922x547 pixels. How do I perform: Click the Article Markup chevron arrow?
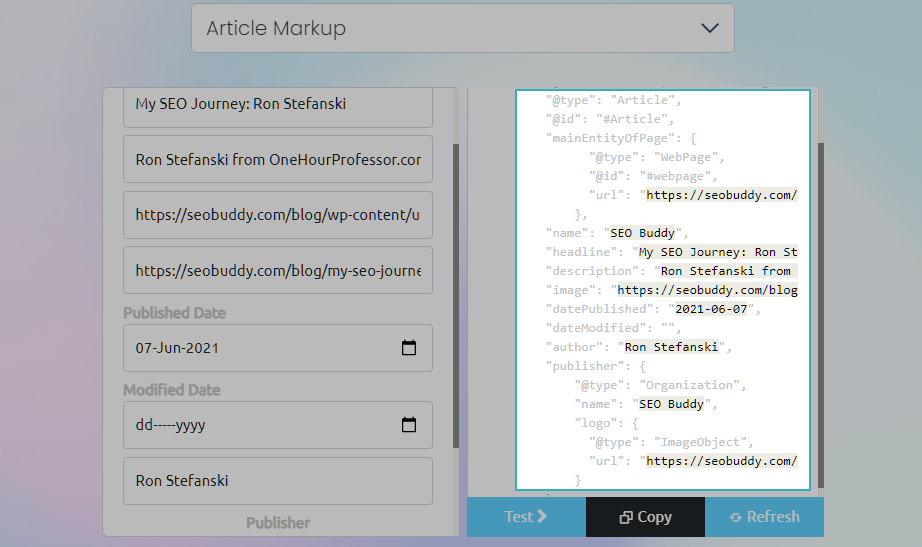coord(710,28)
